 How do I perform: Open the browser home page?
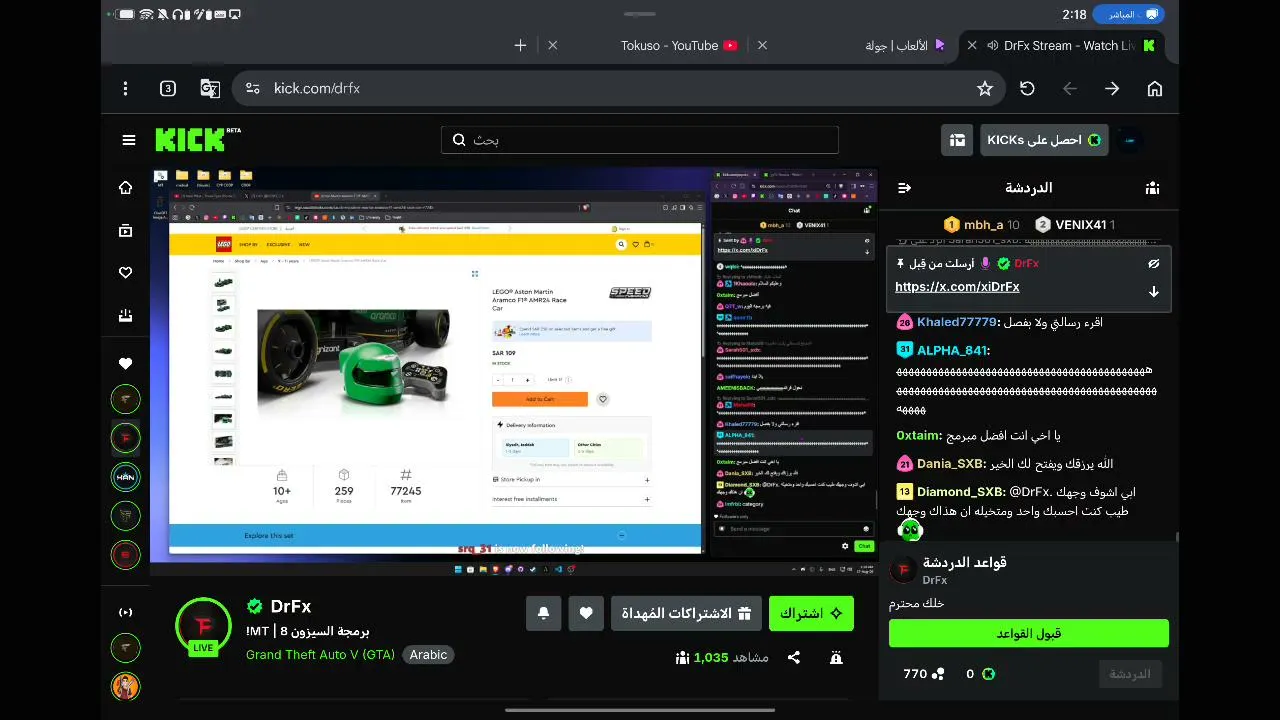(x=1155, y=89)
